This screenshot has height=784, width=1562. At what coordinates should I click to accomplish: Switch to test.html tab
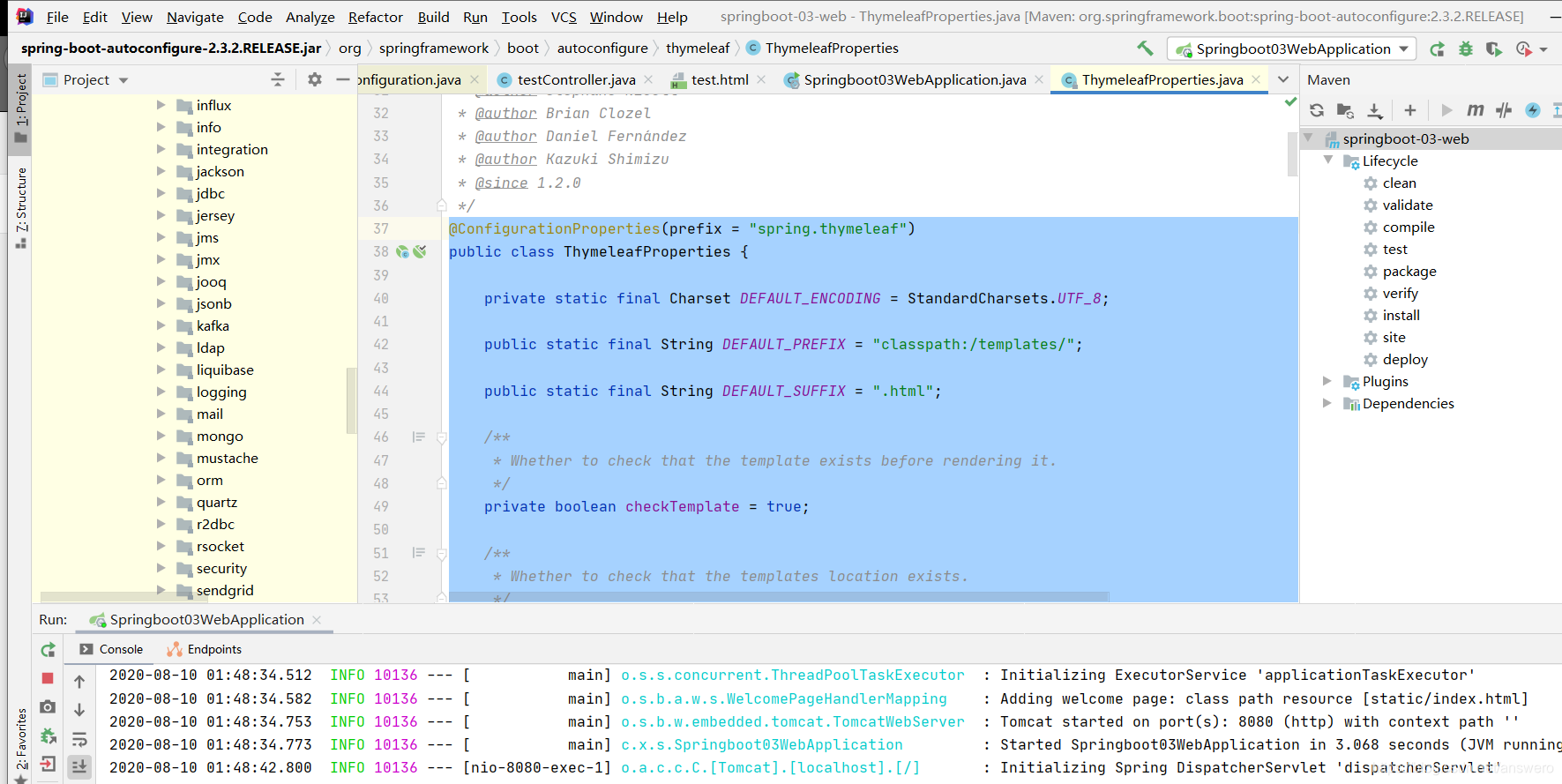click(720, 80)
